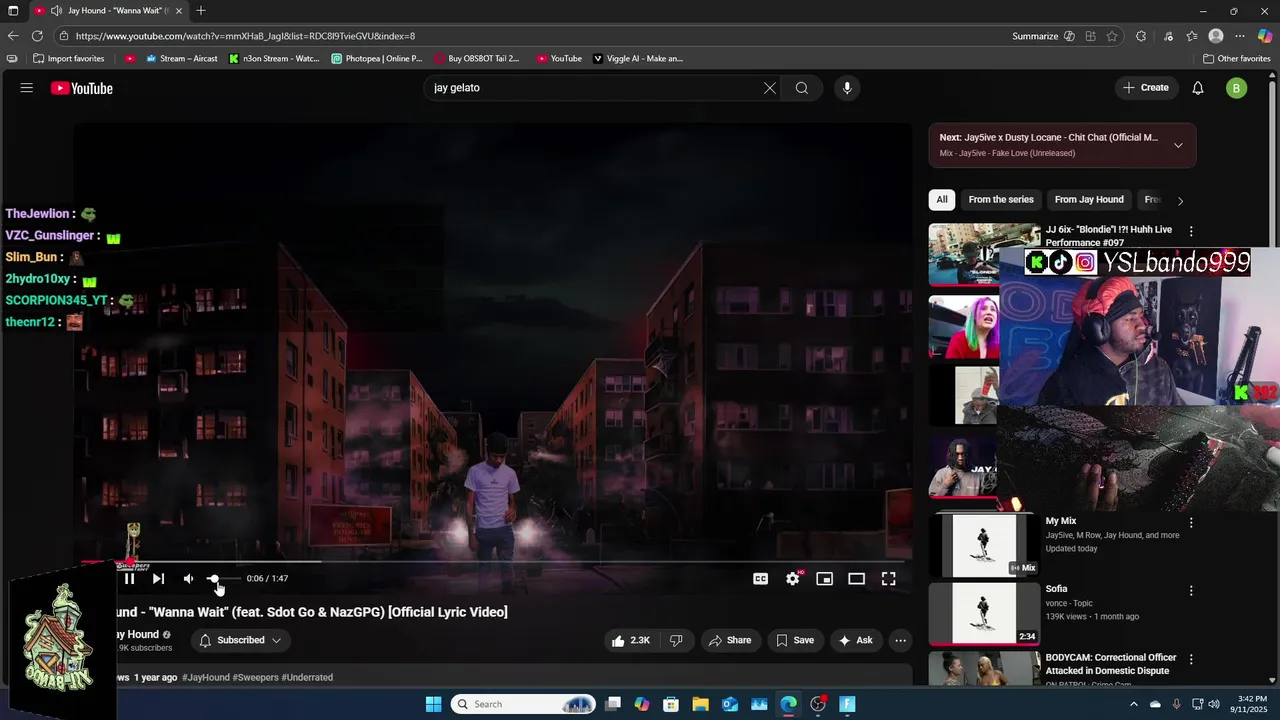Click the #JayHound hashtag

(x=205, y=678)
